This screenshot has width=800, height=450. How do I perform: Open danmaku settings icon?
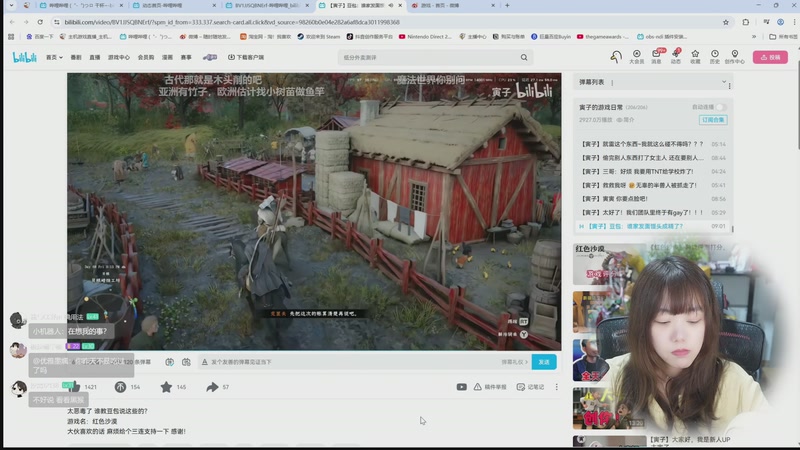coord(186,362)
